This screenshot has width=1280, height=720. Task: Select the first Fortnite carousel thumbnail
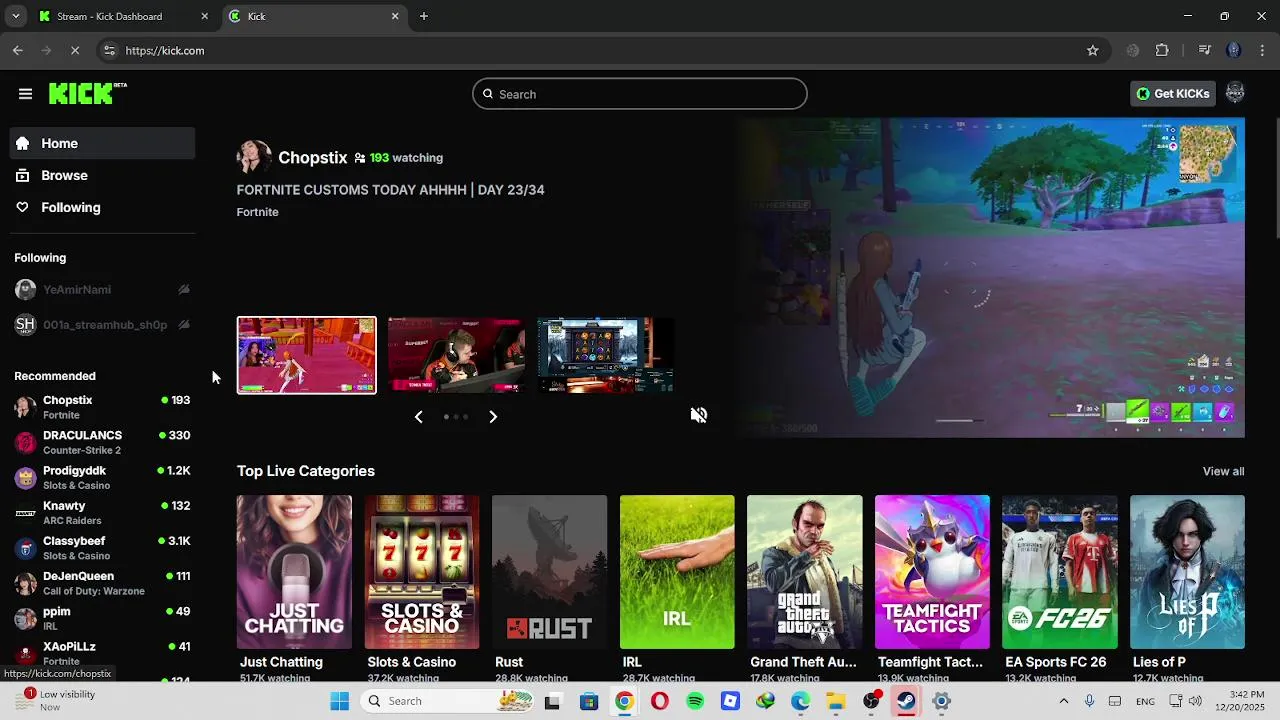[x=307, y=355]
